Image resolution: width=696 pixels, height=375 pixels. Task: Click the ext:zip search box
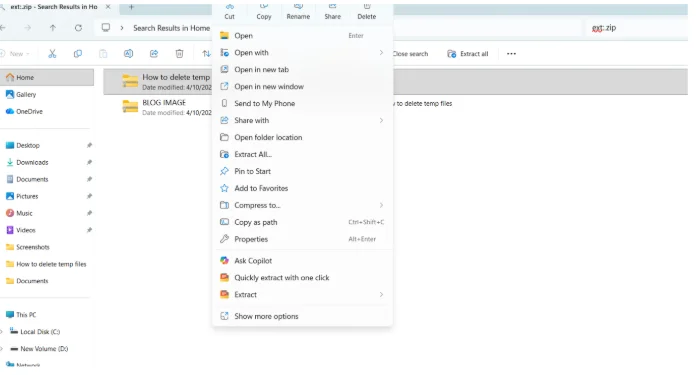click(637, 28)
